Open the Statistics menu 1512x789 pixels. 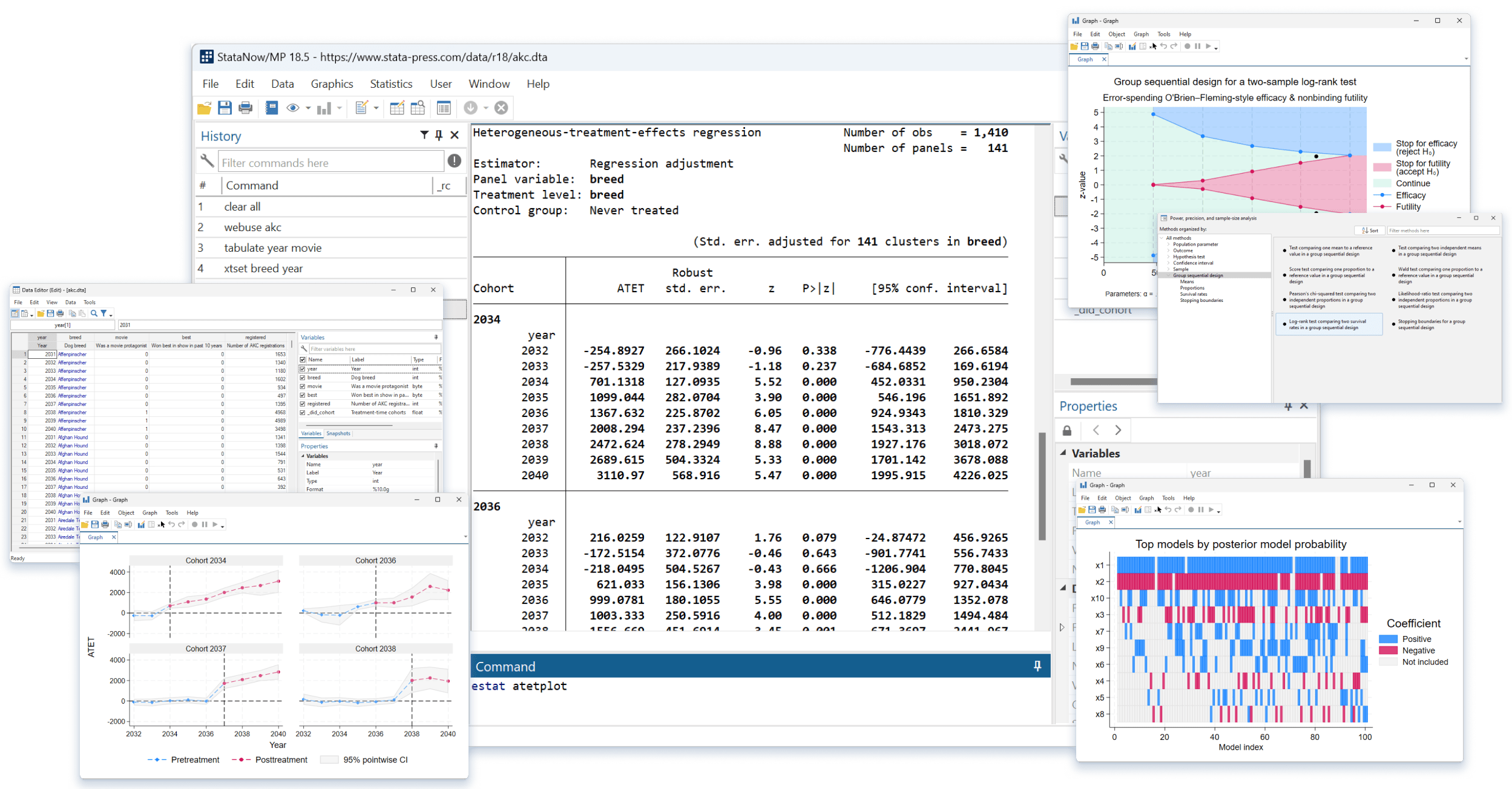(x=391, y=83)
